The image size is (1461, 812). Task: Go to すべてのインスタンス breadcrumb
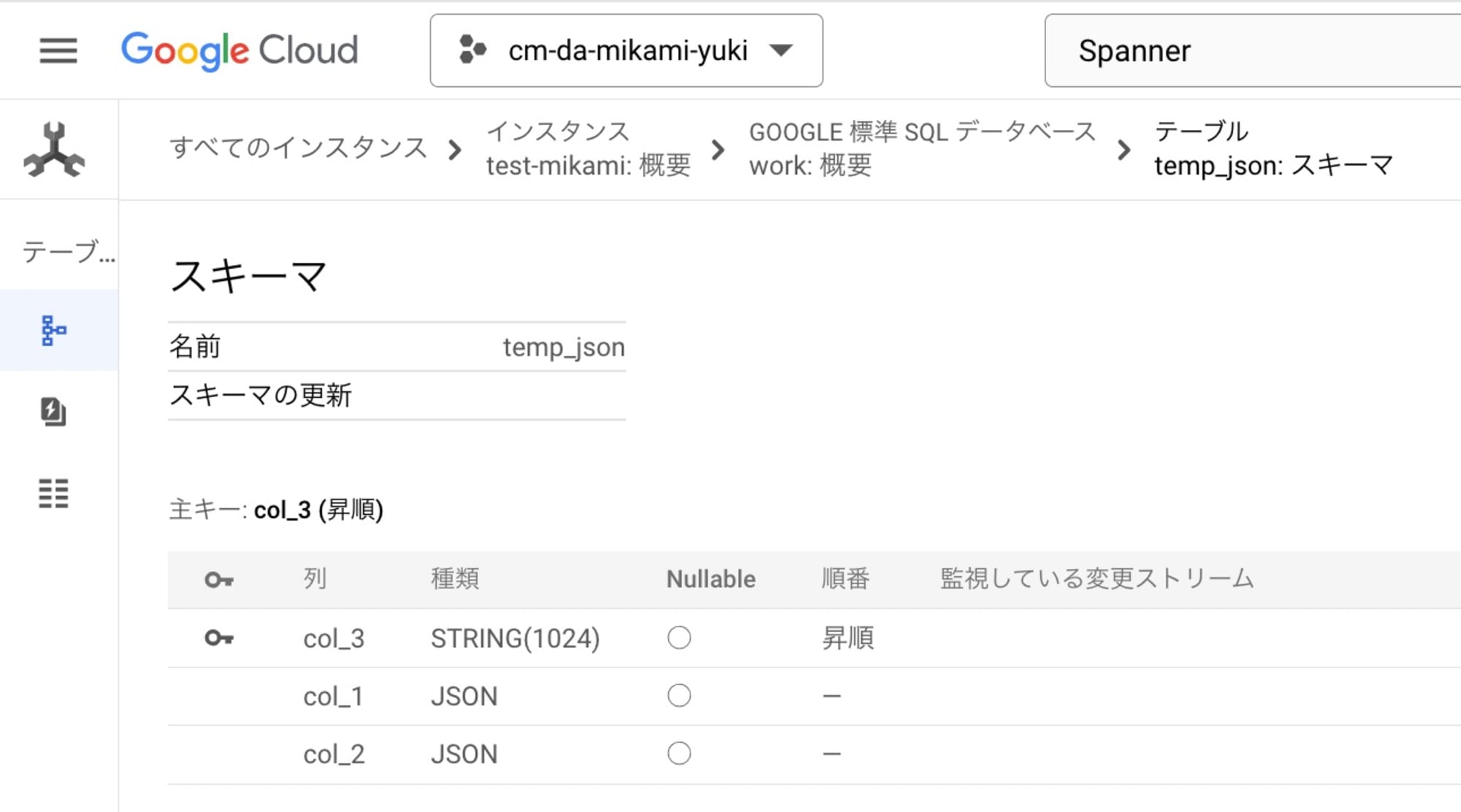[x=298, y=148]
